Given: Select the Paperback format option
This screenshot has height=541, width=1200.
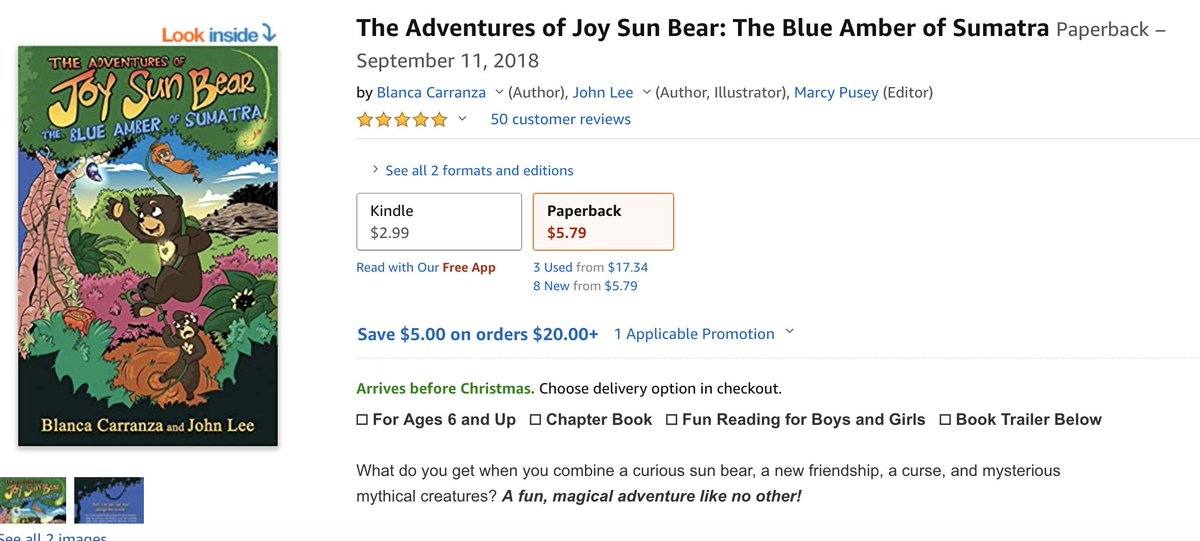Looking at the screenshot, I should coord(603,221).
